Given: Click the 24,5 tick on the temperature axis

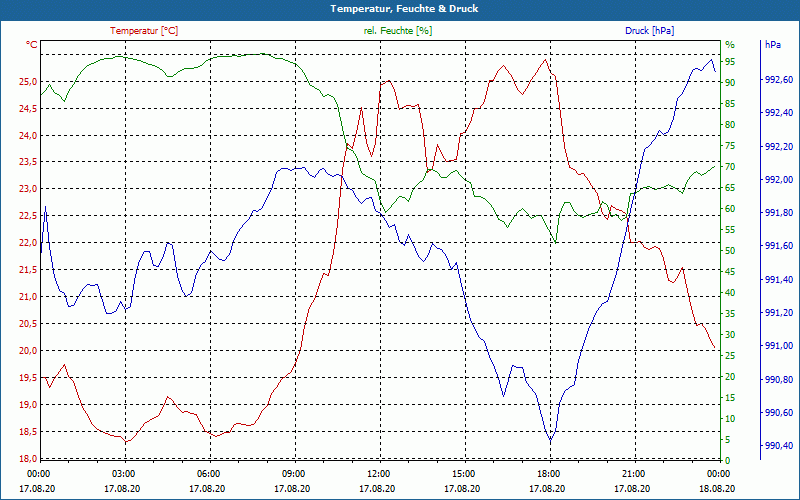Looking at the screenshot, I should (x=29, y=109).
